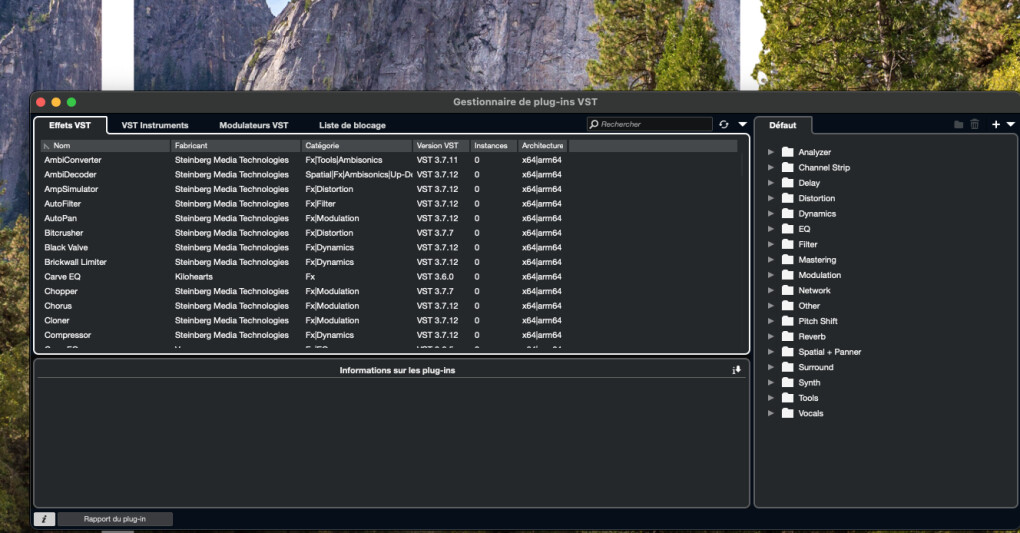Click the trash delete icon in collection panel
Screen dimensions: 1020x533
point(974,124)
